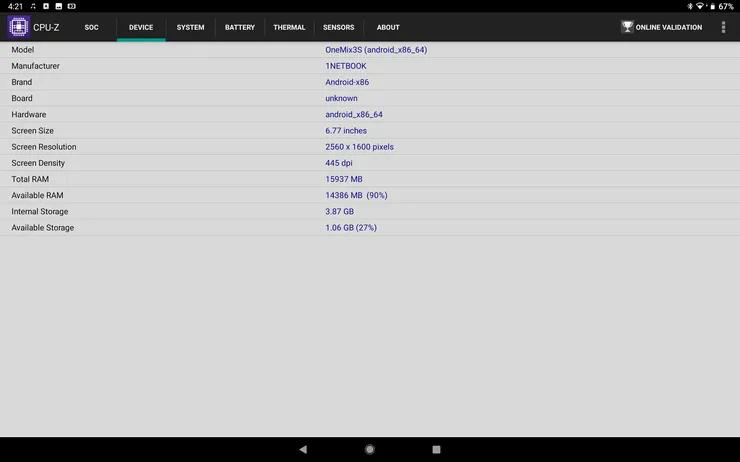This screenshot has height=462, width=740.
Task: Tap the 4:21 clock in status bar
Action: (x=15, y=6)
